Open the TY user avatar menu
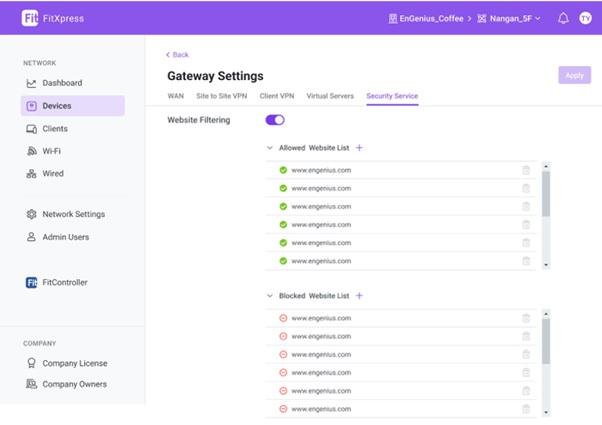This screenshot has width=602, height=425. pos(585,18)
